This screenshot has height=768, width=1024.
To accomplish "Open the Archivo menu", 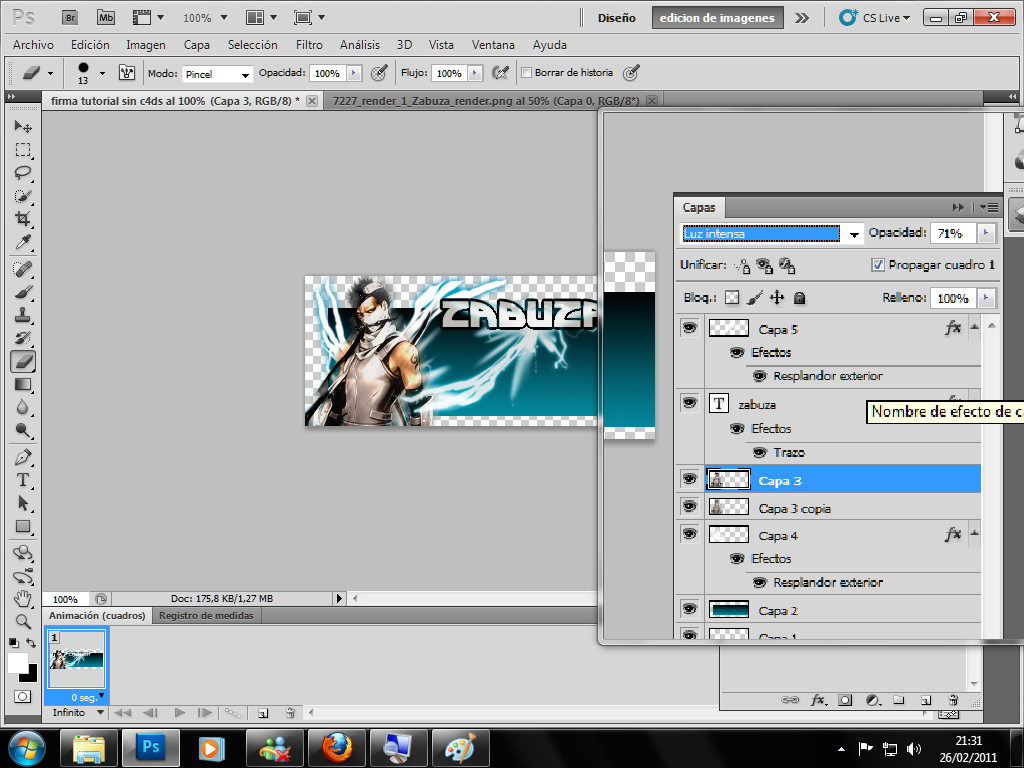I will (33, 45).
